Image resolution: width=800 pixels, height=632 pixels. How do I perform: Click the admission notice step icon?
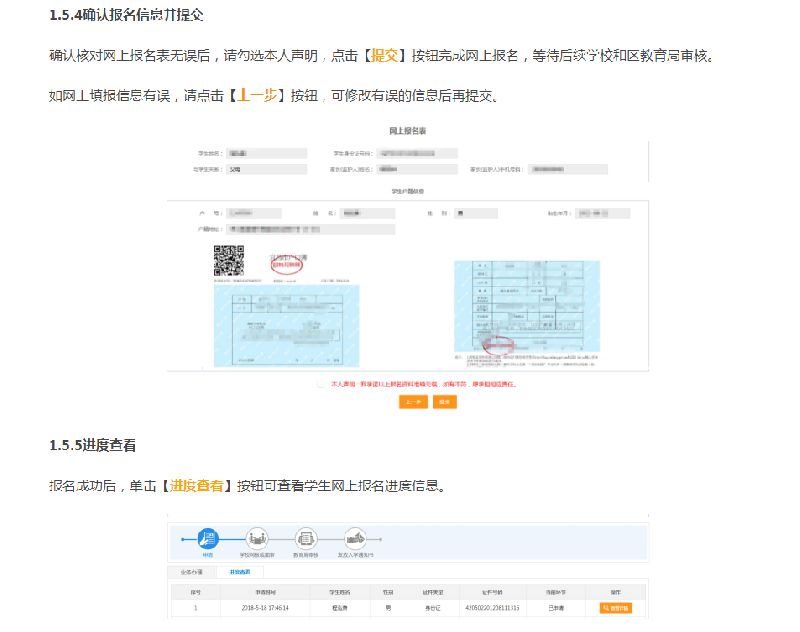(355, 538)
